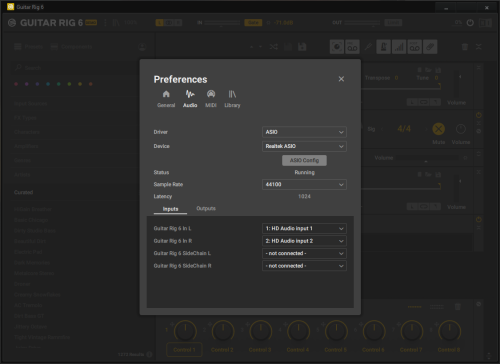Select the Curated filter category
500x364 pixels.
(x=23, y=192)
